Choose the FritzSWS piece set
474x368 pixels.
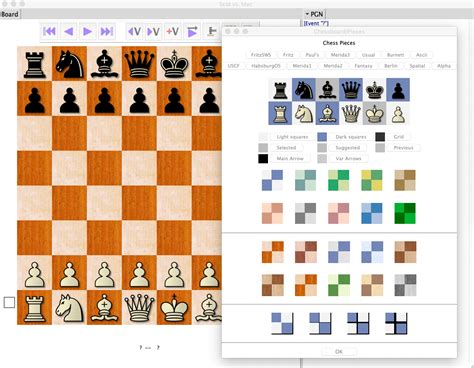(261, 55)
